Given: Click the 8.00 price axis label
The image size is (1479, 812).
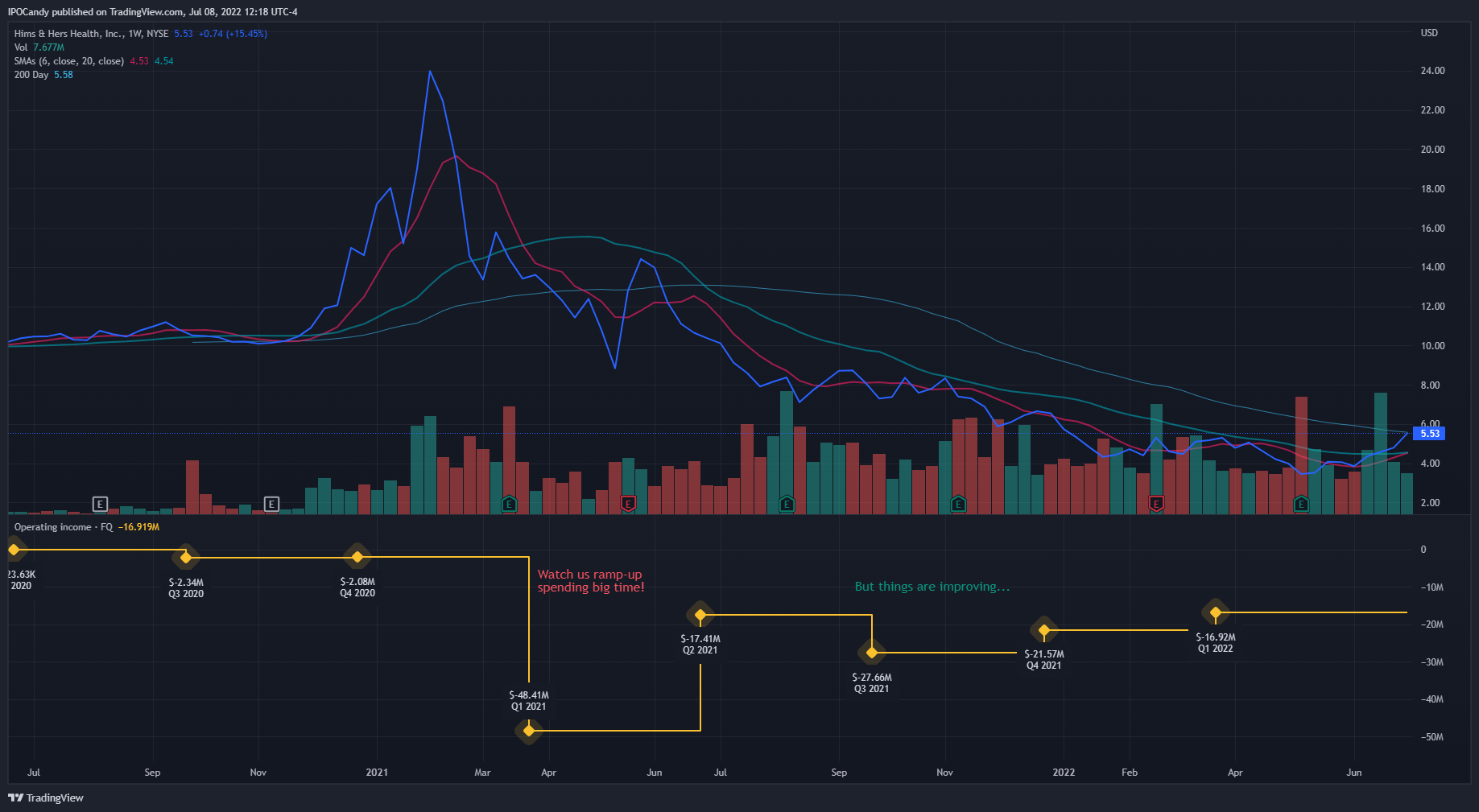Looking at the screenshot, I should (x=1431, y=385).
